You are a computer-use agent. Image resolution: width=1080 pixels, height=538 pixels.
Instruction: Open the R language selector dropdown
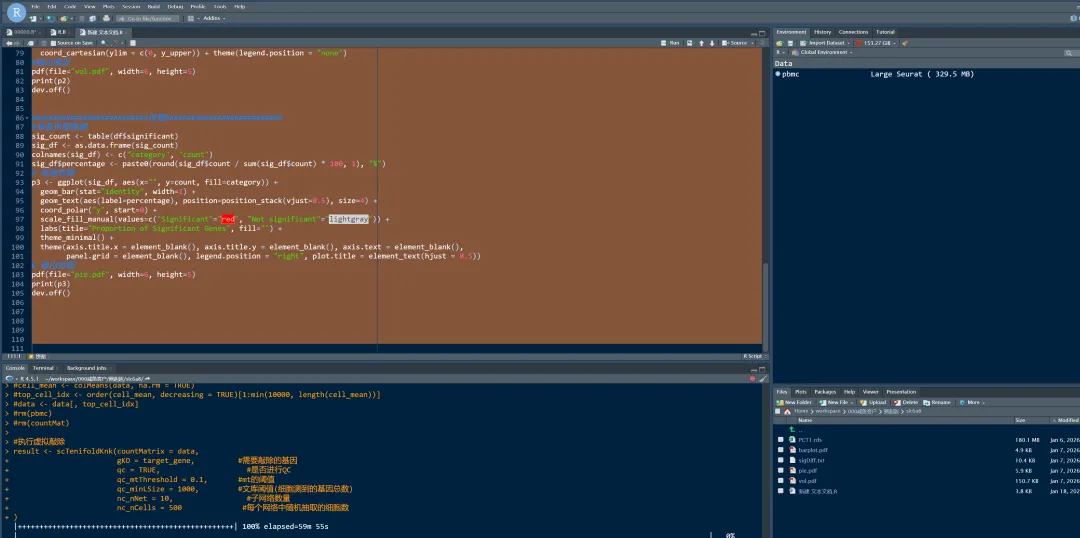[780, 52]
